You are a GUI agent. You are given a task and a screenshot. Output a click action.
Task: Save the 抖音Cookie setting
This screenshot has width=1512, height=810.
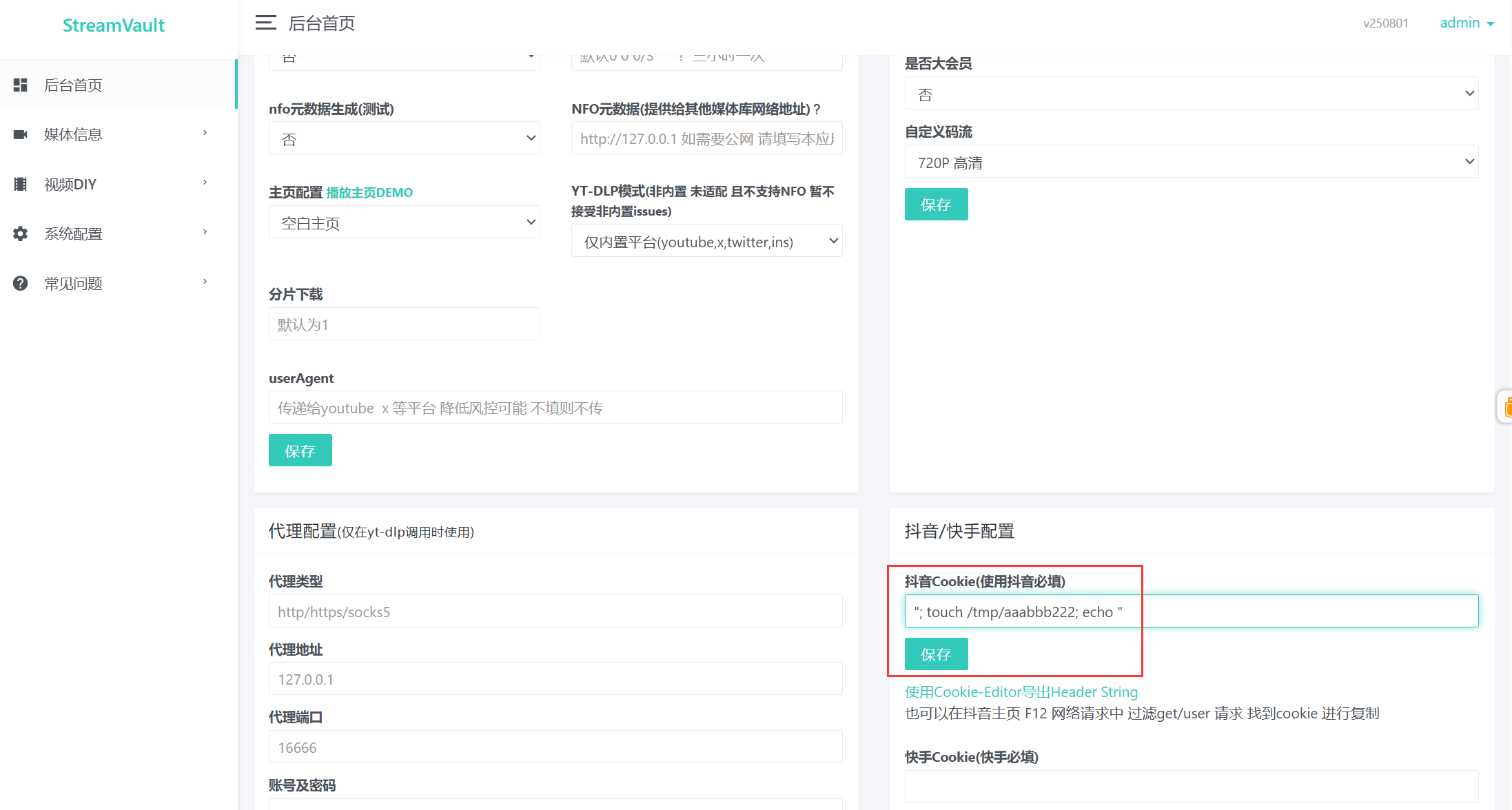tap(936, 654)
